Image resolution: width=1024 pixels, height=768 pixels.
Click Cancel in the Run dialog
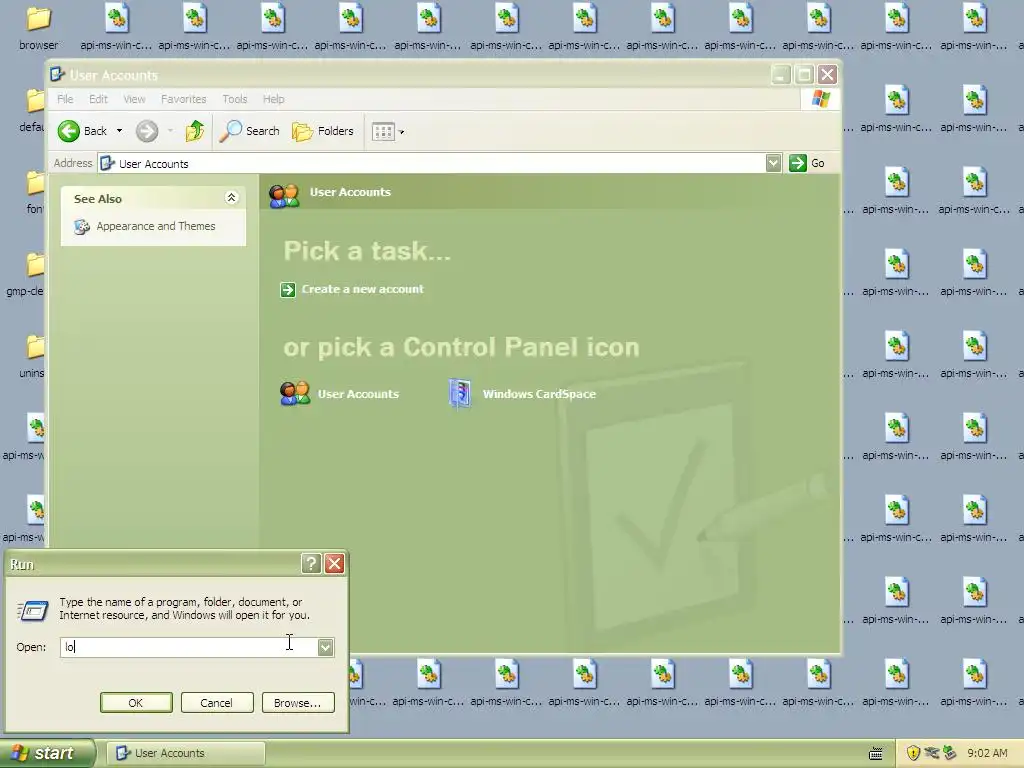217,703
